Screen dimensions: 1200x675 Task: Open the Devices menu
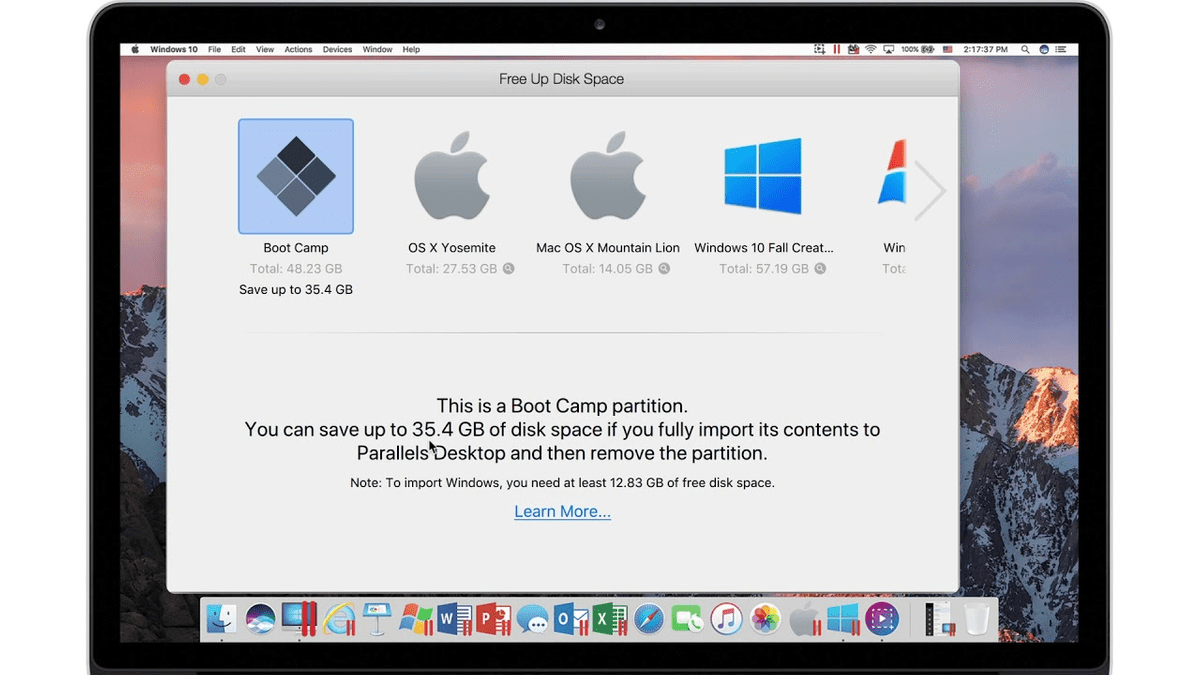[337, 48]
